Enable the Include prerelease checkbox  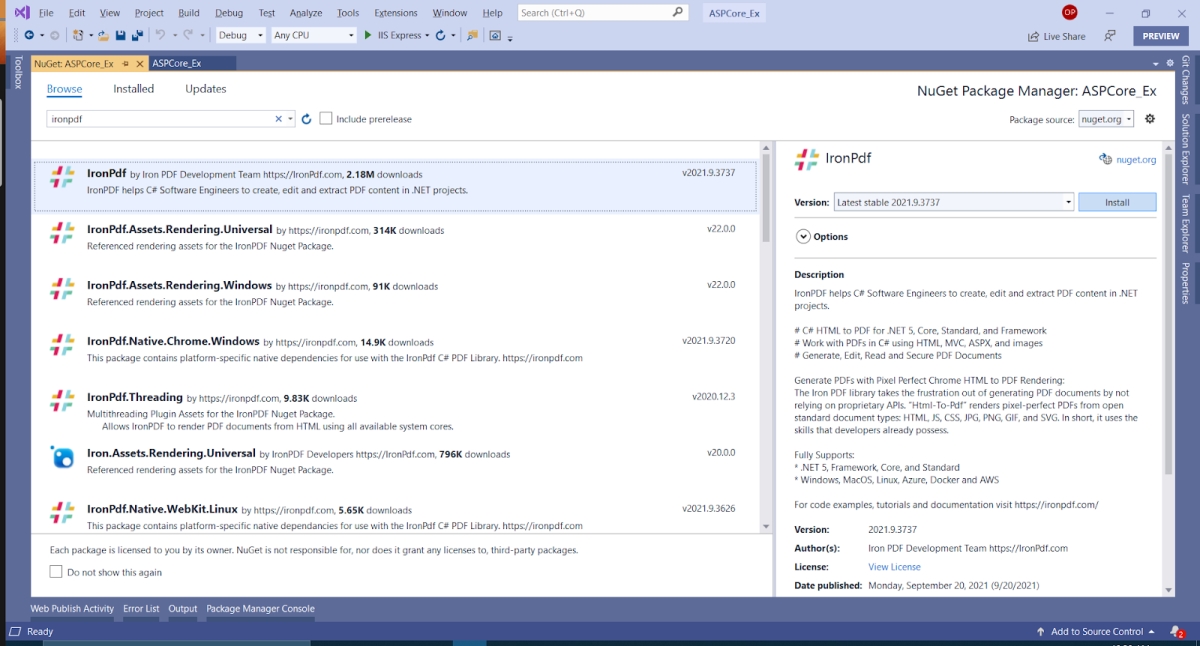click(326, 119)
